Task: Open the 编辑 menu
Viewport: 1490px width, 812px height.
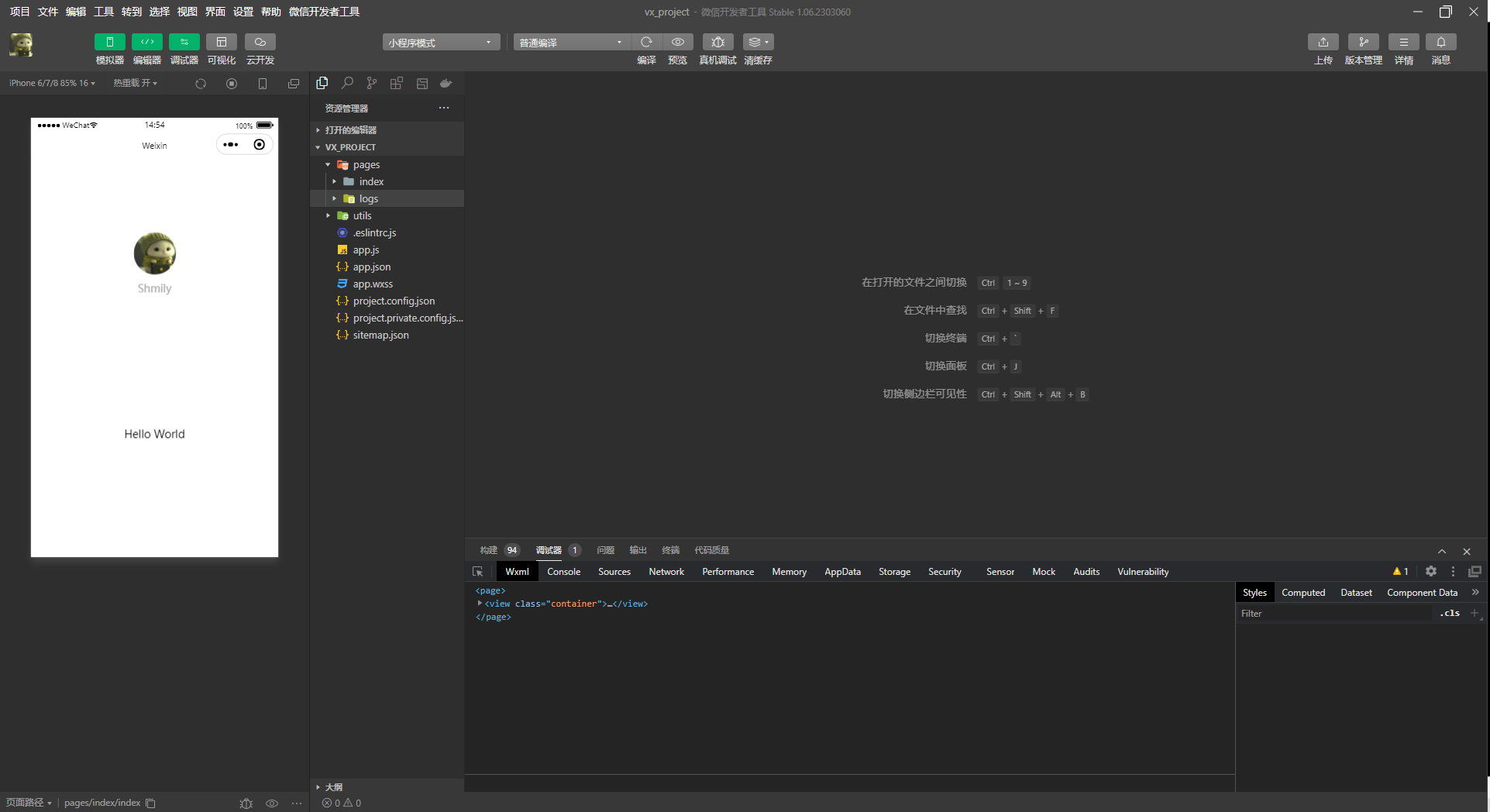Action: (x=76, y=12)
